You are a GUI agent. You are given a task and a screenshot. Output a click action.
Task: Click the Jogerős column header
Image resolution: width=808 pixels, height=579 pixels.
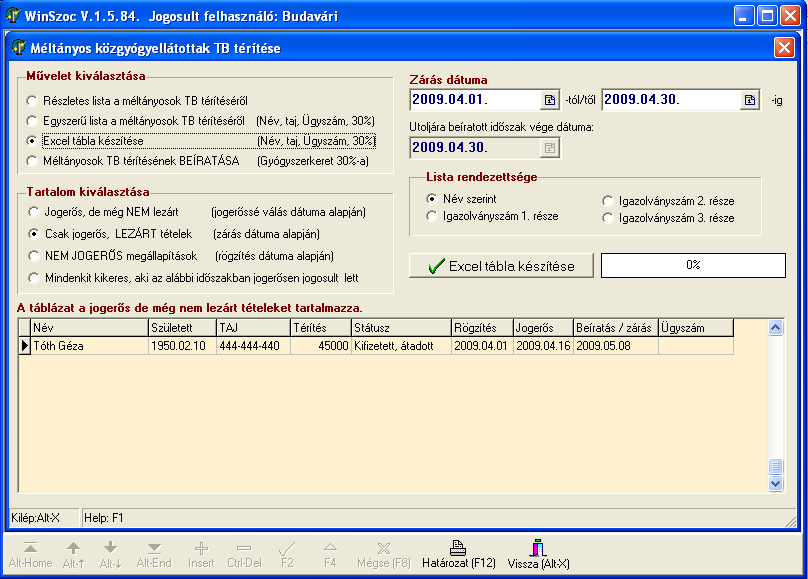point(544,328)
